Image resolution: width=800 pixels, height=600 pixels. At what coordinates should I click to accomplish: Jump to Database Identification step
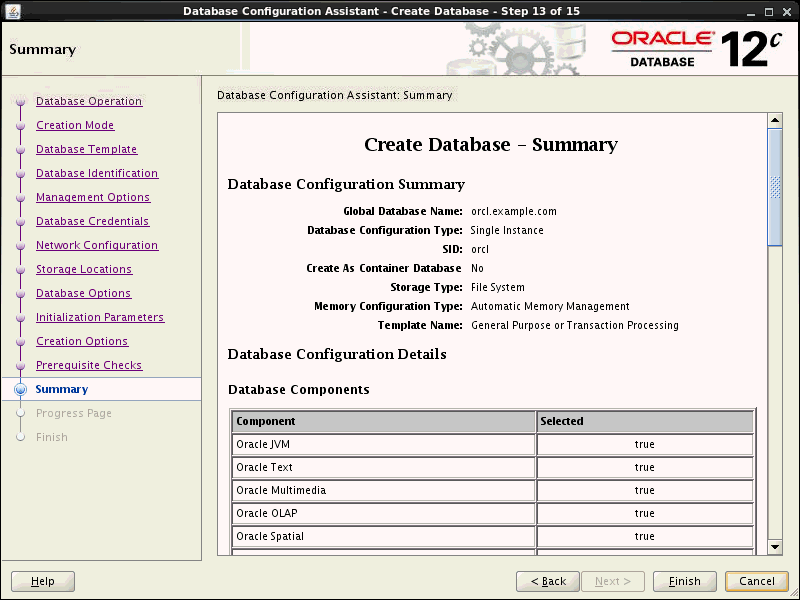click(x=97, y=173)
